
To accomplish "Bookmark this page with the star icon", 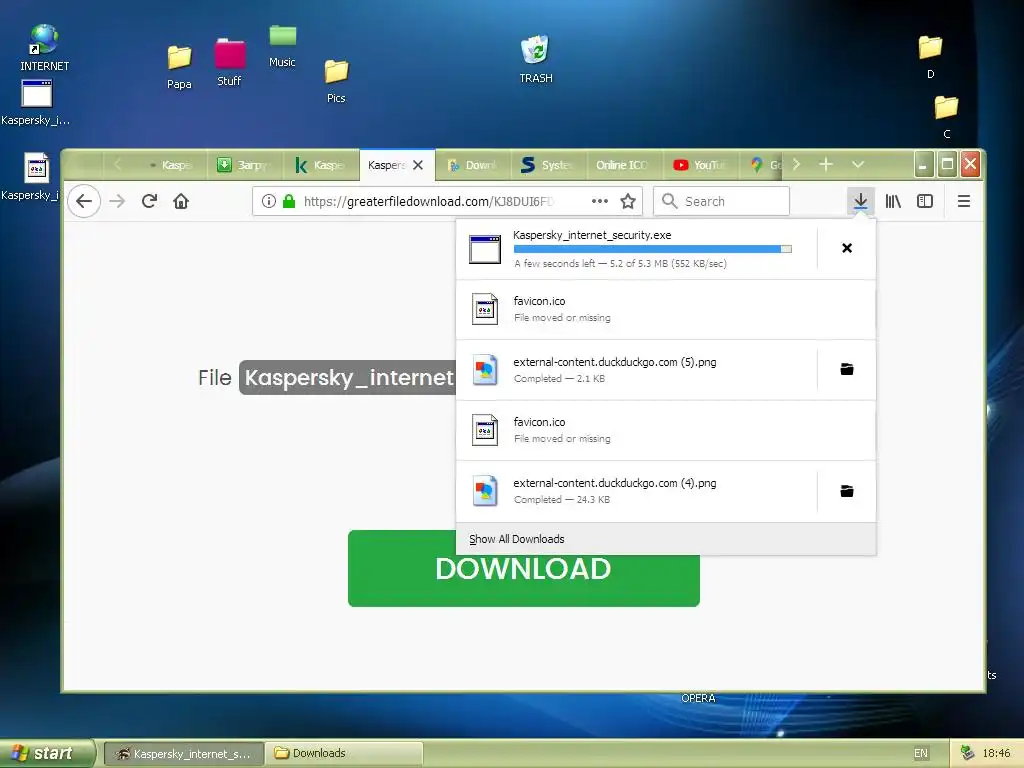I will click(628, 201).
